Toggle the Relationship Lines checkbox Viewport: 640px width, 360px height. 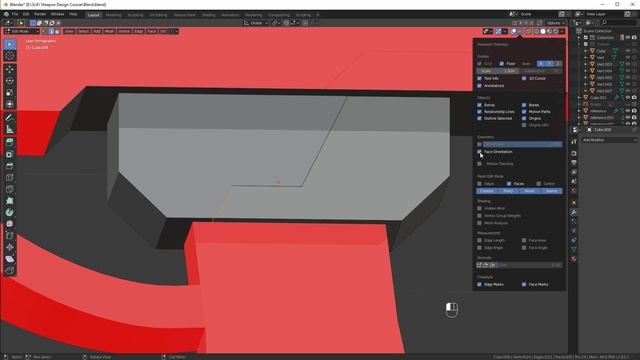pyautogui.click(x=480, y=112)
